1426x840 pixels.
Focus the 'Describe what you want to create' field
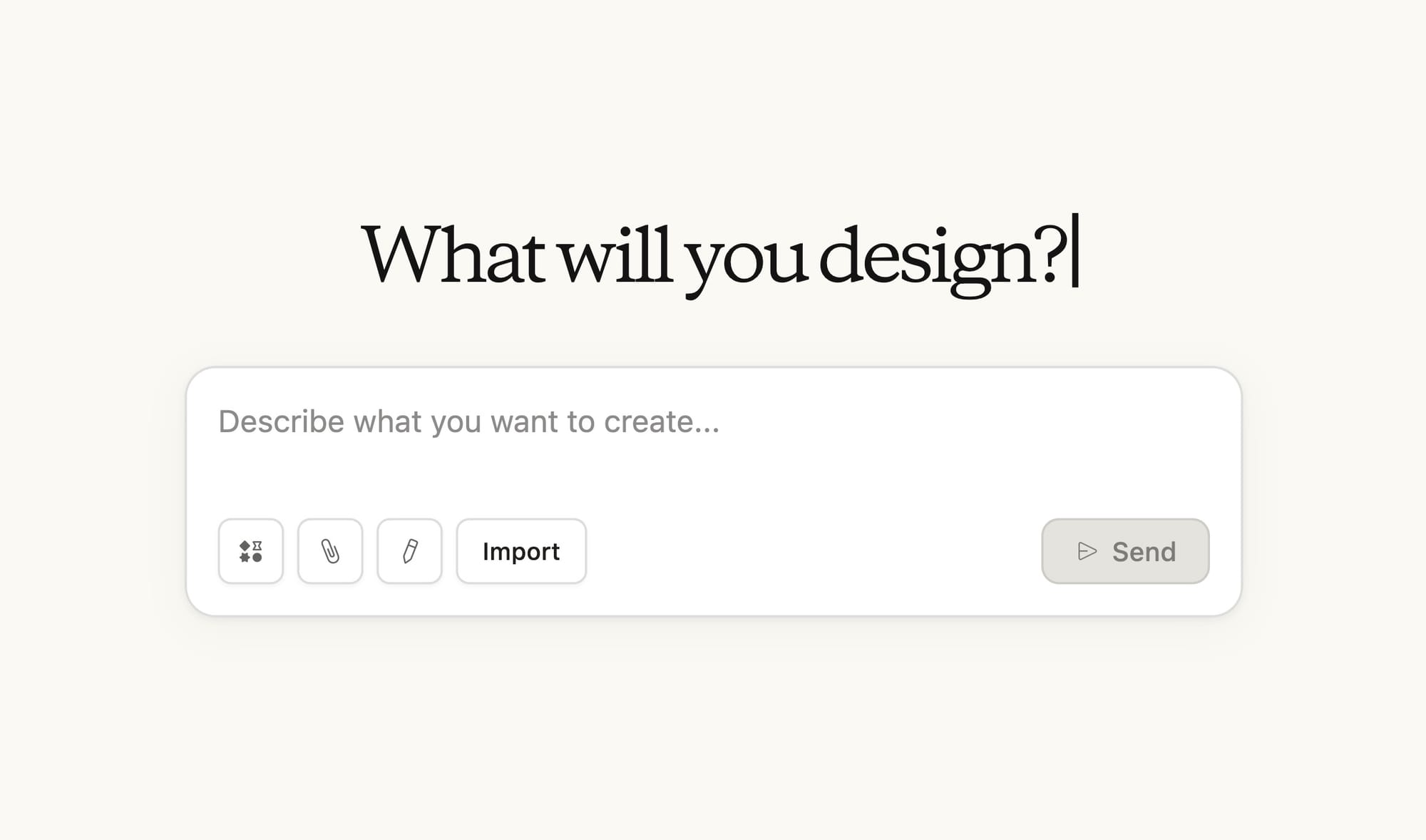coord(469,422)
